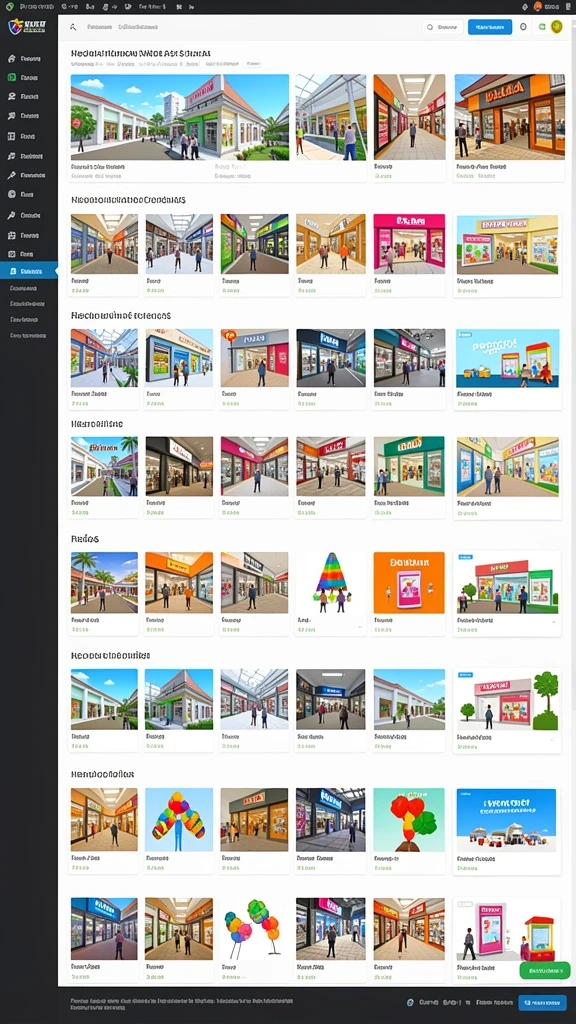Click the green circular icon in admin bar
576x1024 pixels.
tap(9, 6)
